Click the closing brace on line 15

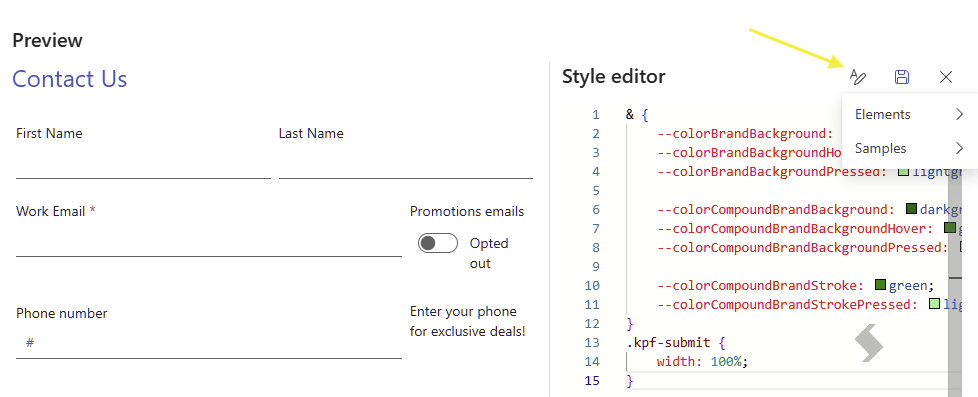(629, 381)
